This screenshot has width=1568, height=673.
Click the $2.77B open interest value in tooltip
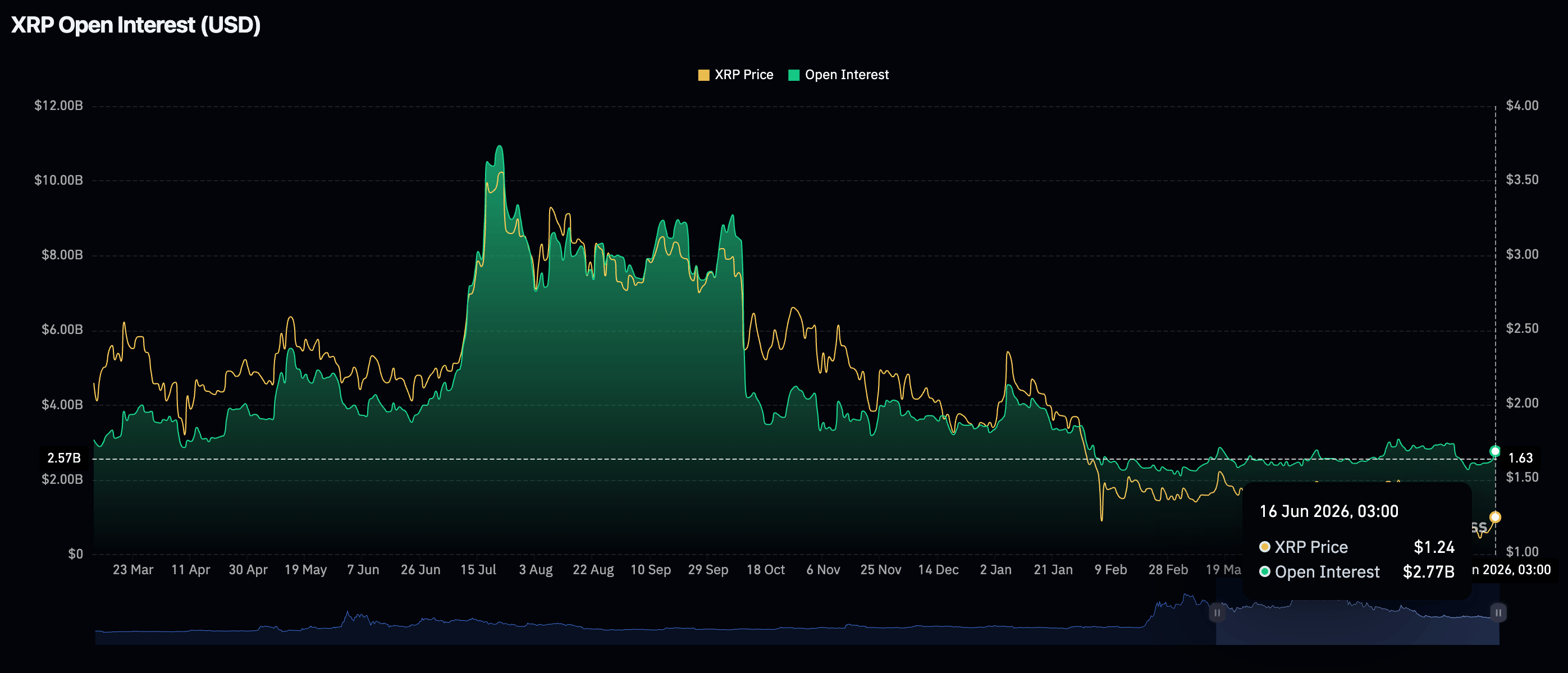point(1429,572)
